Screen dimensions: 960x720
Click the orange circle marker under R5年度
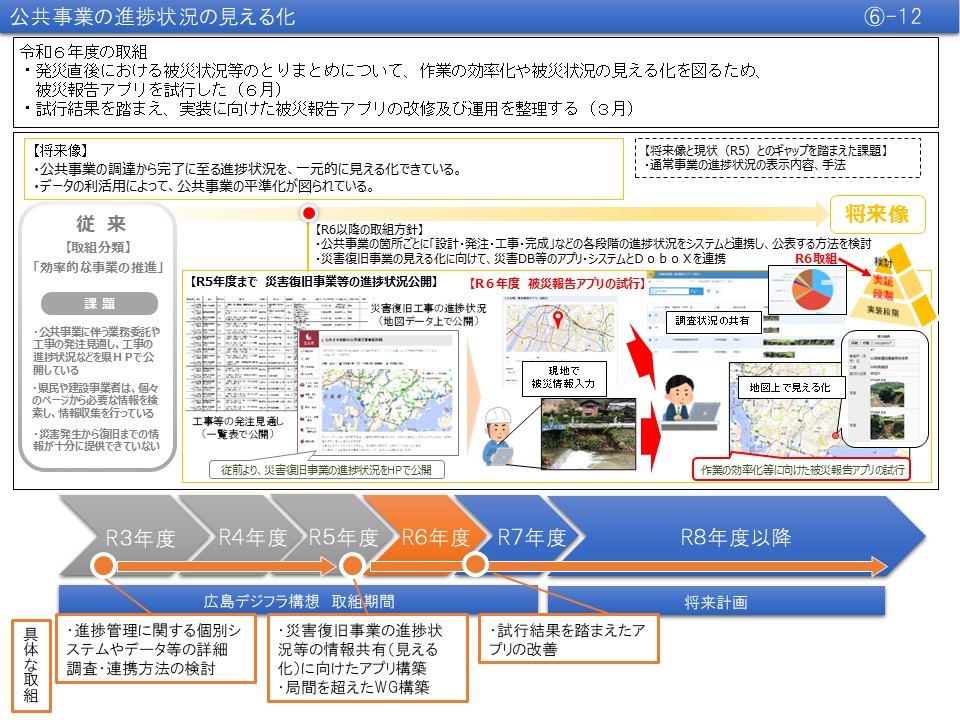pyautogui.click(x=351, y=565)
